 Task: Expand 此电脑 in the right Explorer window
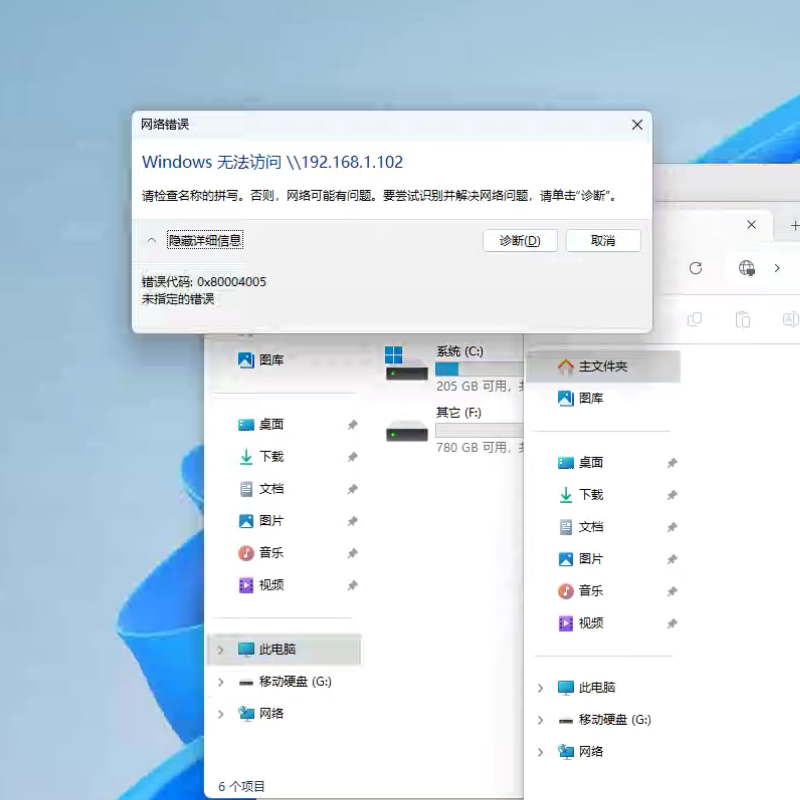click(541, 688)
